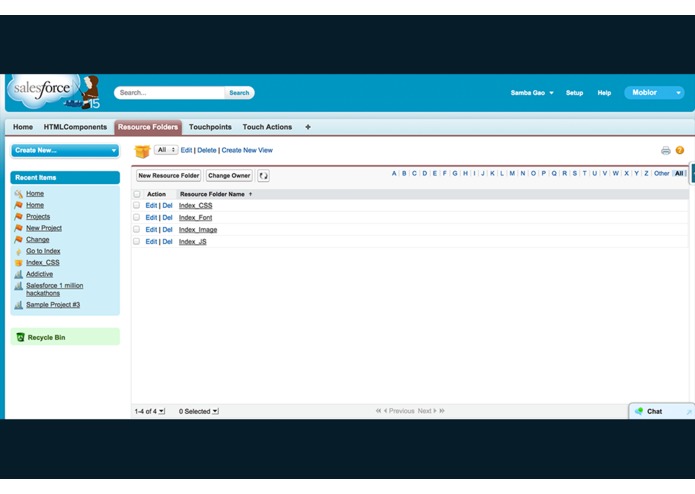Click the orange box Resource Folders icon
695x494 pixels.
pyautogui.click(x=142, y=151)
